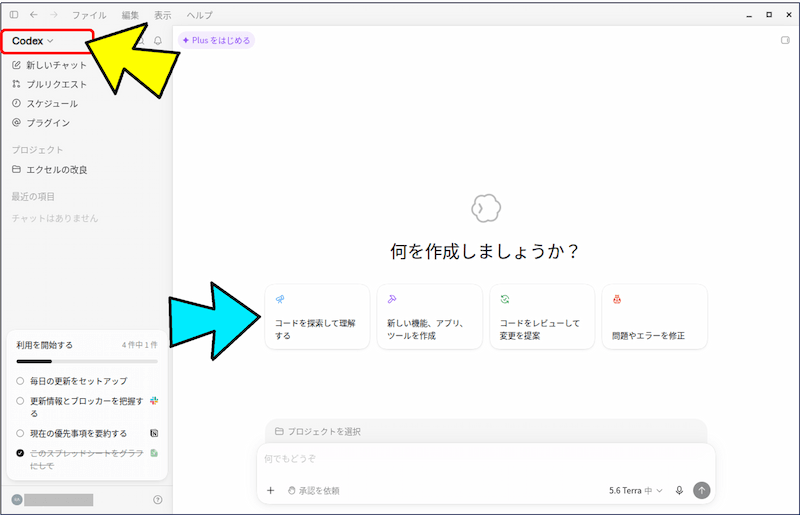Click the hammer icon on build card

[392, 299]
